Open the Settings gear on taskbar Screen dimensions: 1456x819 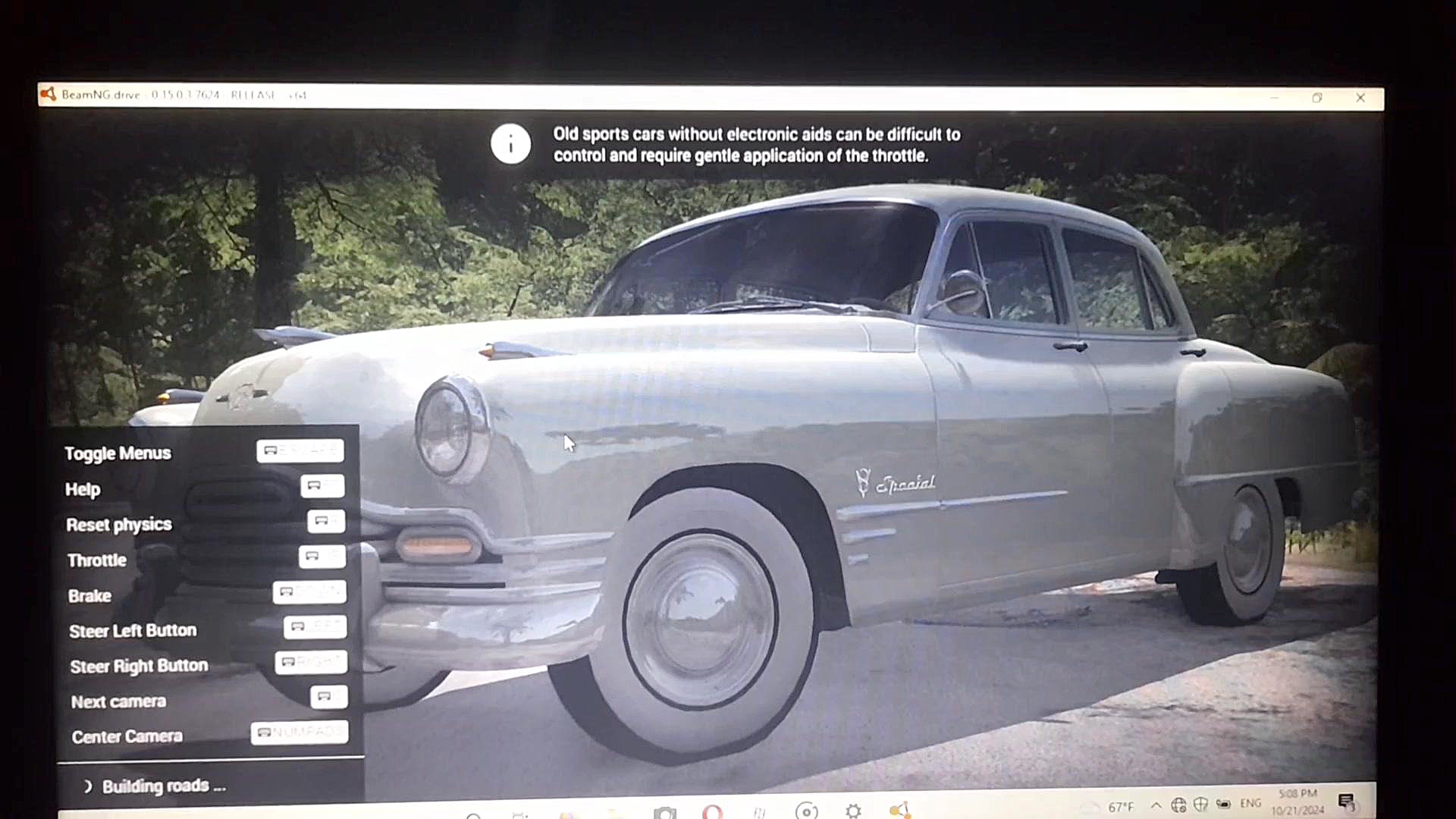(853, 811)
